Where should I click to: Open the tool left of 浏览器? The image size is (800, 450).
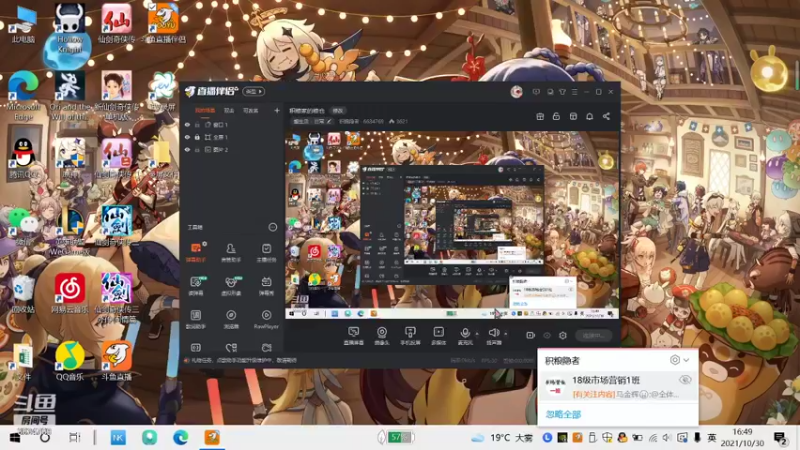[195, 319]
